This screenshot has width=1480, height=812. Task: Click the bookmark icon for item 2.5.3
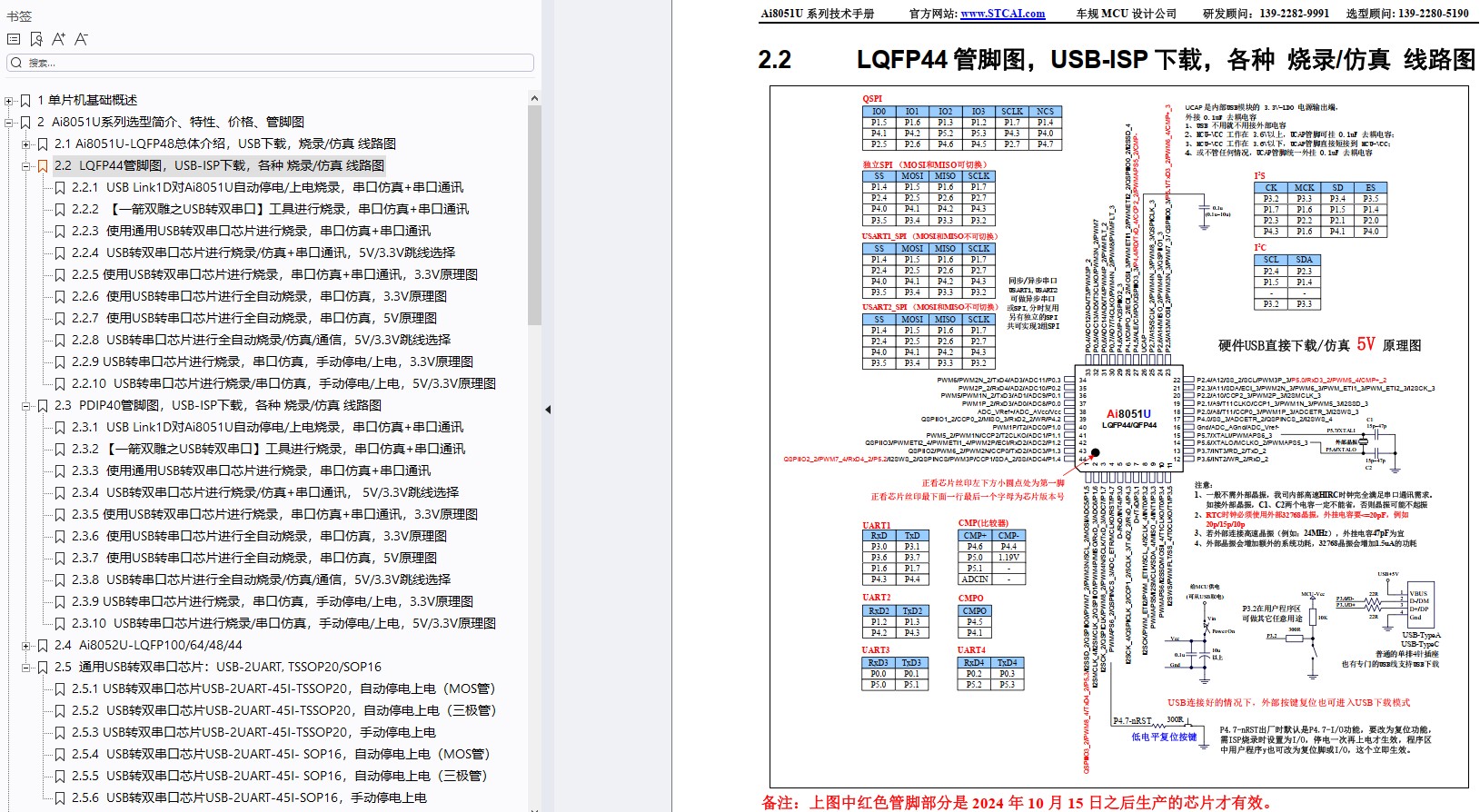pyautogui.click(x=60, y=732)
